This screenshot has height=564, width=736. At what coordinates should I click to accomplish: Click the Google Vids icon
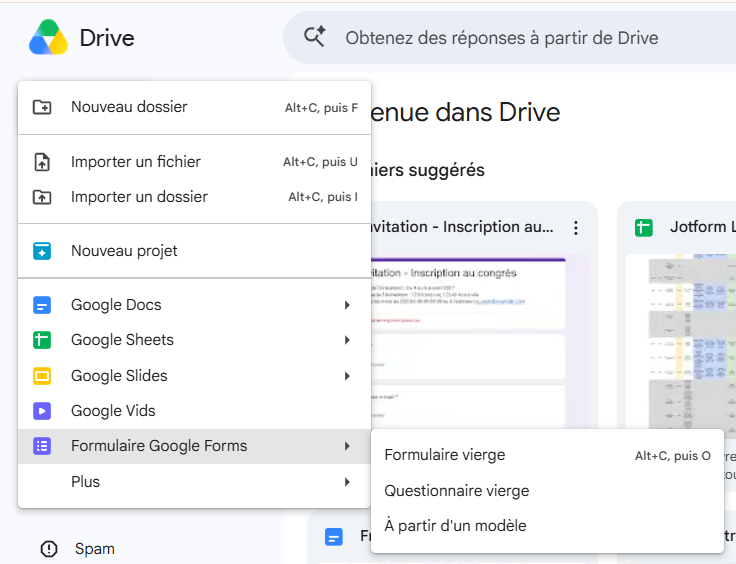[42, 411]
